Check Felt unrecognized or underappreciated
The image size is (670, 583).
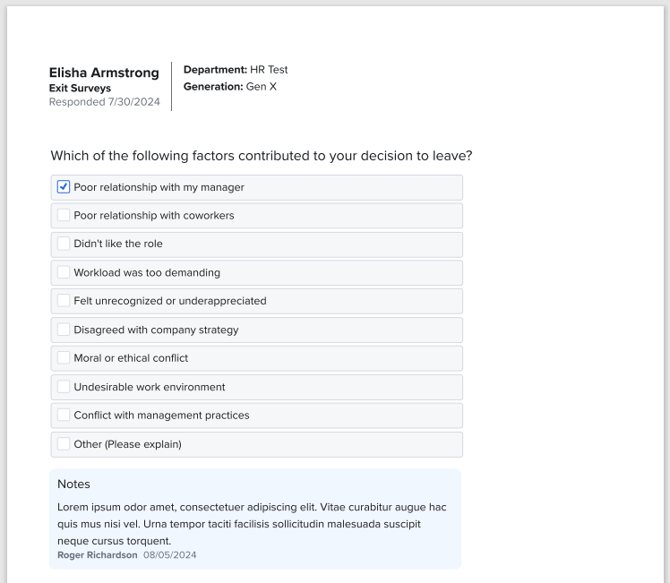(63, 300)
